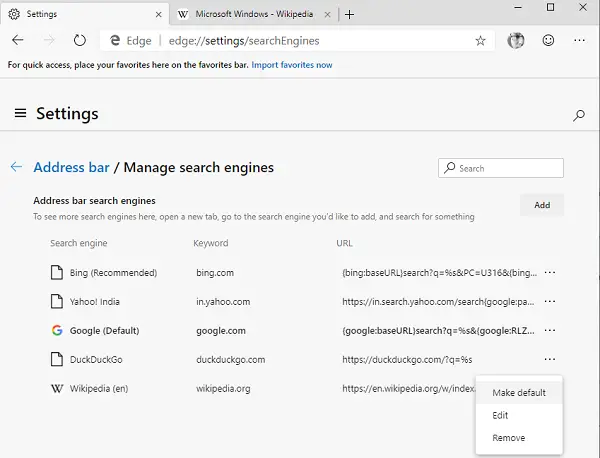The height and width of the screenshot is (458, 600).
Task: Click the in.search.yahoo.com URL
Action: pos(438,302)
